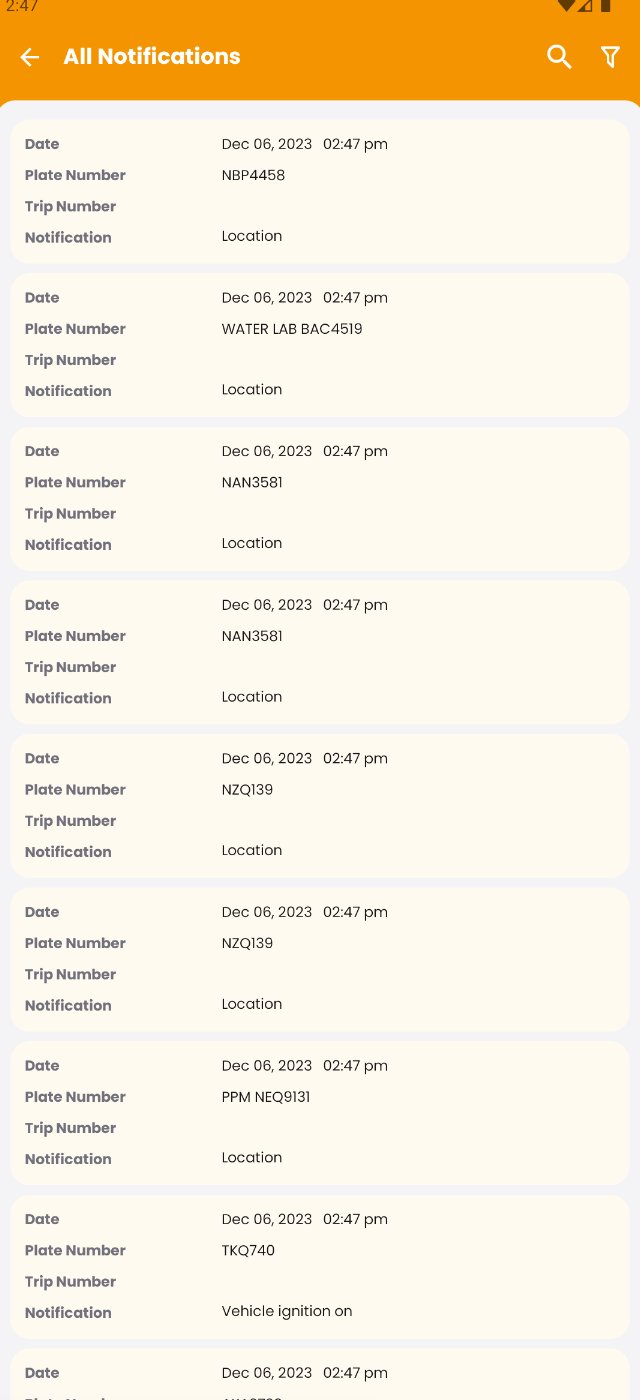The image size is (640, 1400).
Task: Tap Location on the WATER LAB BAC4519 card
Action: [252, 390]
